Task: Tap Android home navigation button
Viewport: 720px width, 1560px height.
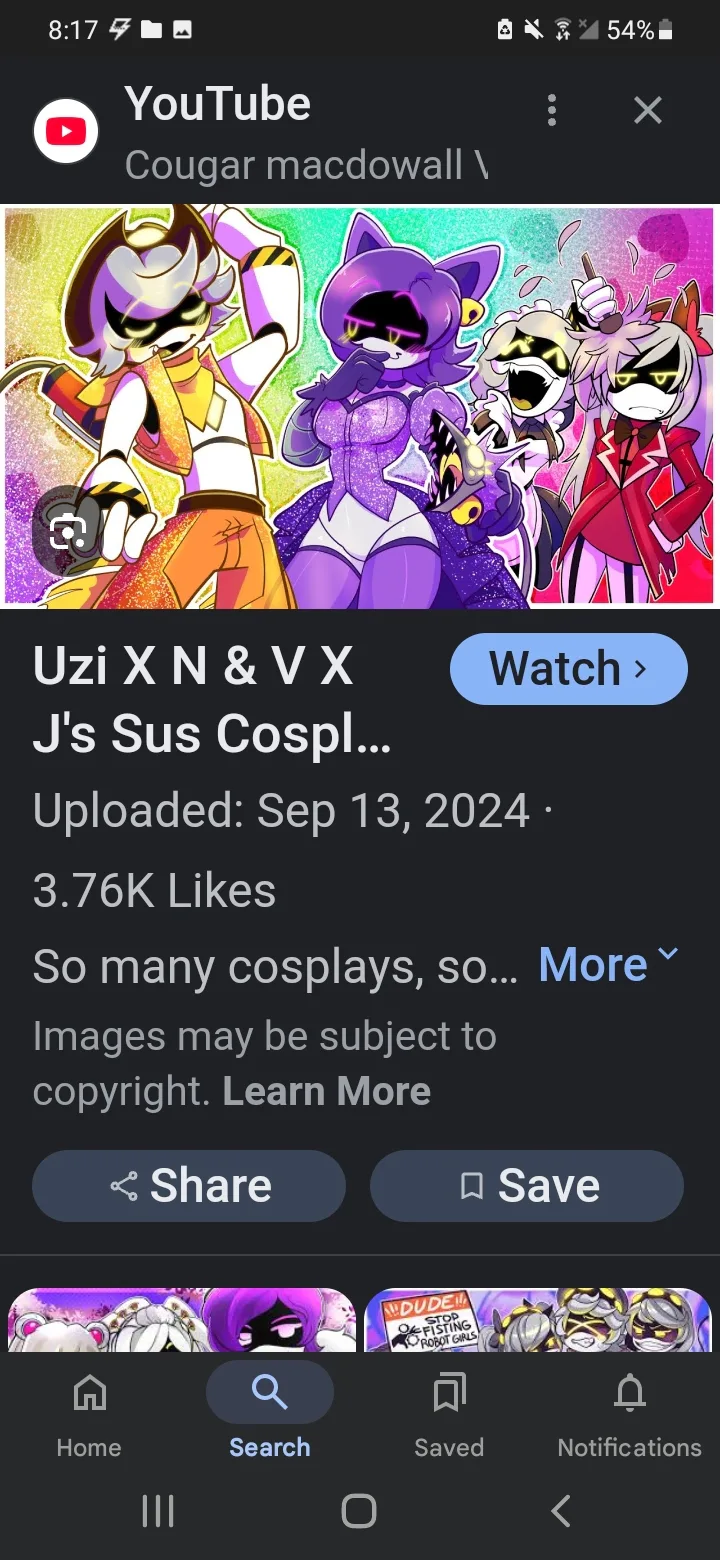Action: 359,1511
